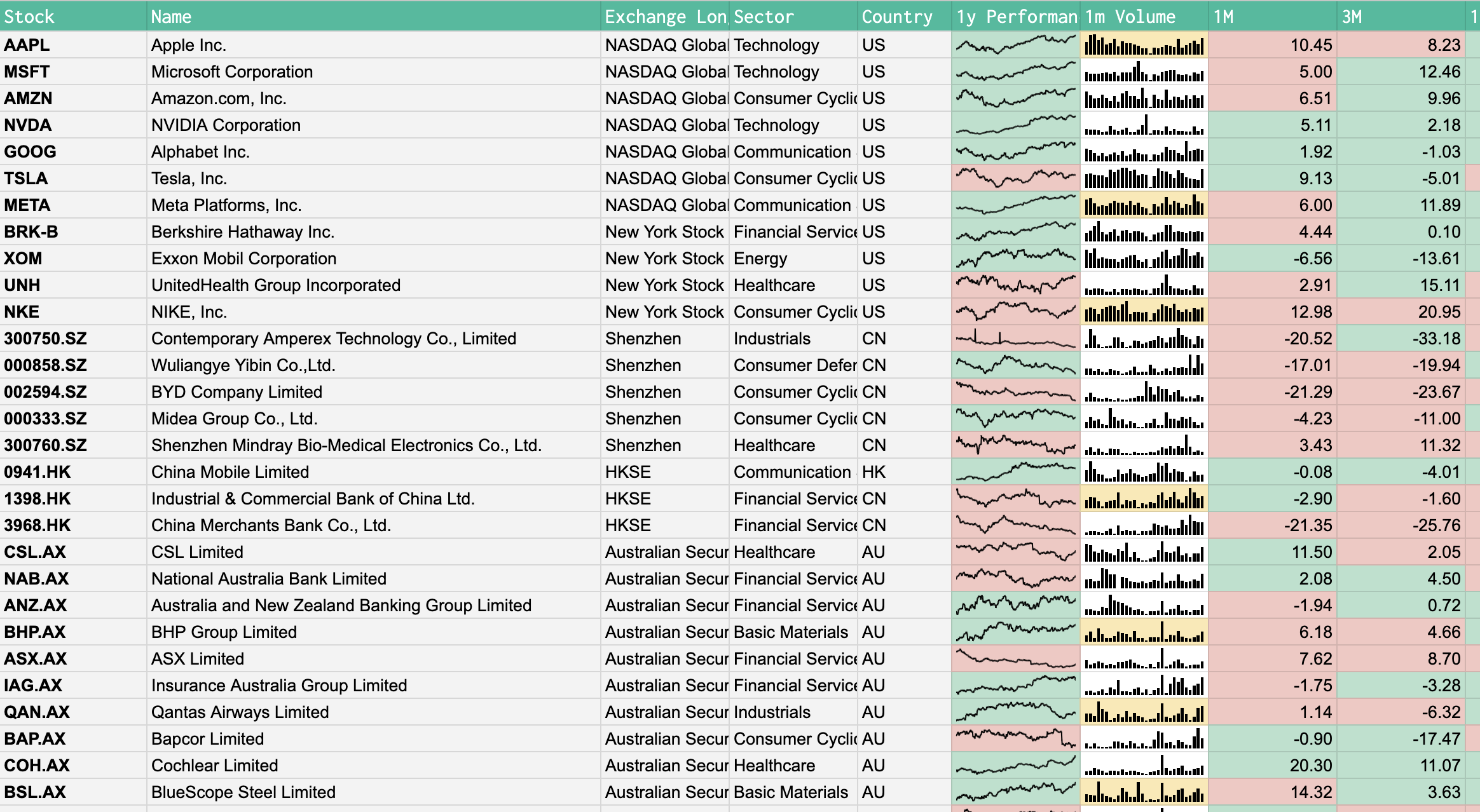
Task: Click Energy sector cell for XOM
Action: pyautogui.click(x=793, y=259)
